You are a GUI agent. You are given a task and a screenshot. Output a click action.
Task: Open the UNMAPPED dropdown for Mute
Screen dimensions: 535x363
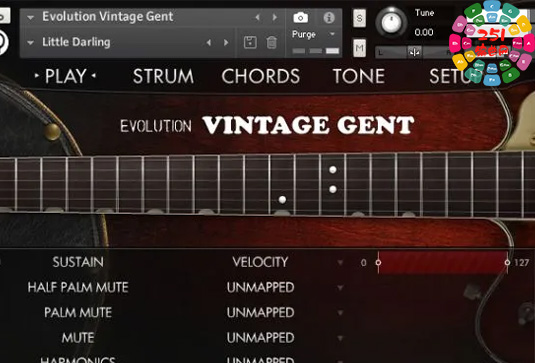tap(340, 338)
